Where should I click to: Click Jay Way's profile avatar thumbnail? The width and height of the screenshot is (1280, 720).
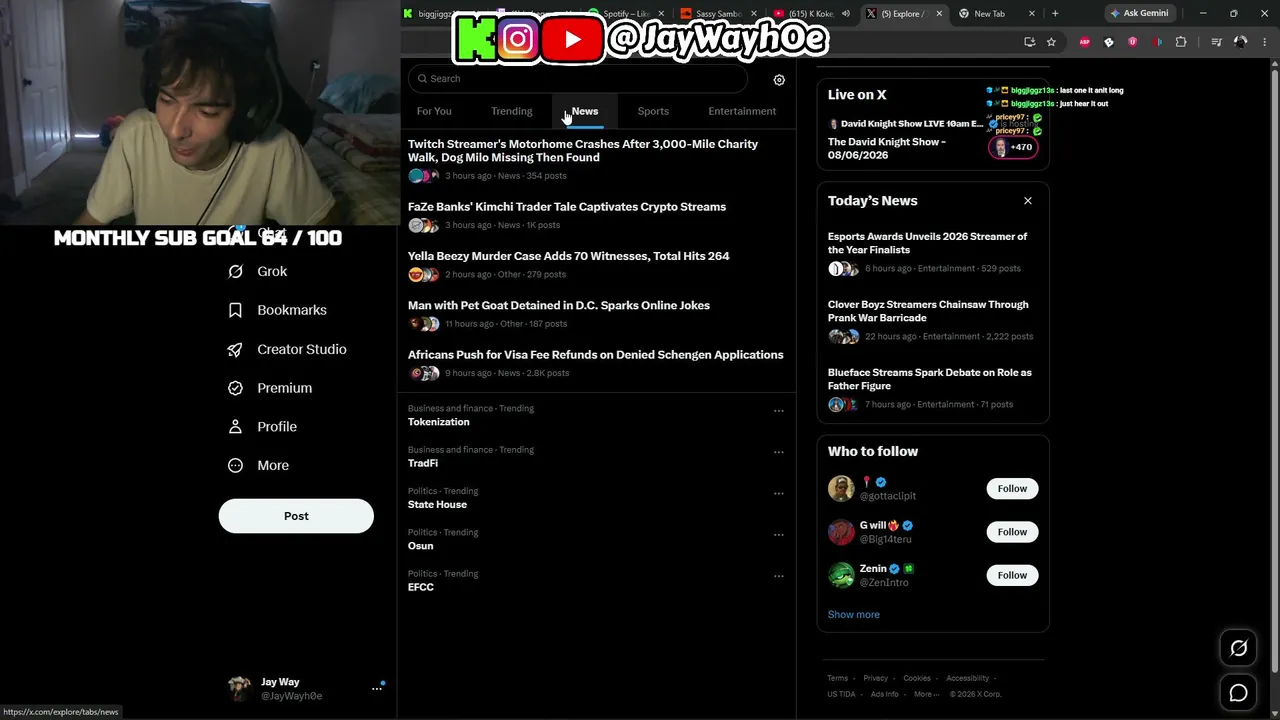[x=240, y=688]
